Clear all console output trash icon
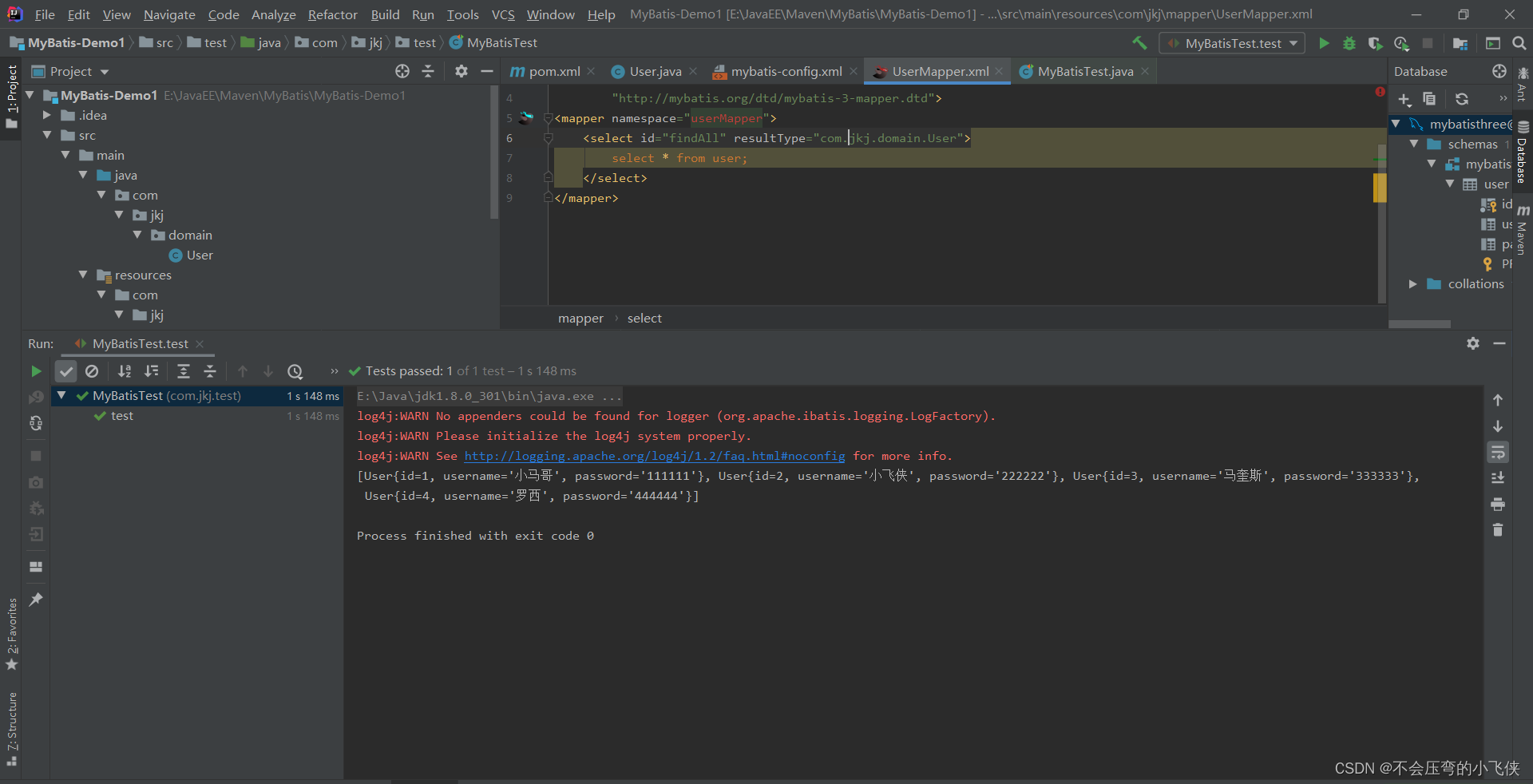This screenshot has width=1533, height=784. tap(1498, 530)
